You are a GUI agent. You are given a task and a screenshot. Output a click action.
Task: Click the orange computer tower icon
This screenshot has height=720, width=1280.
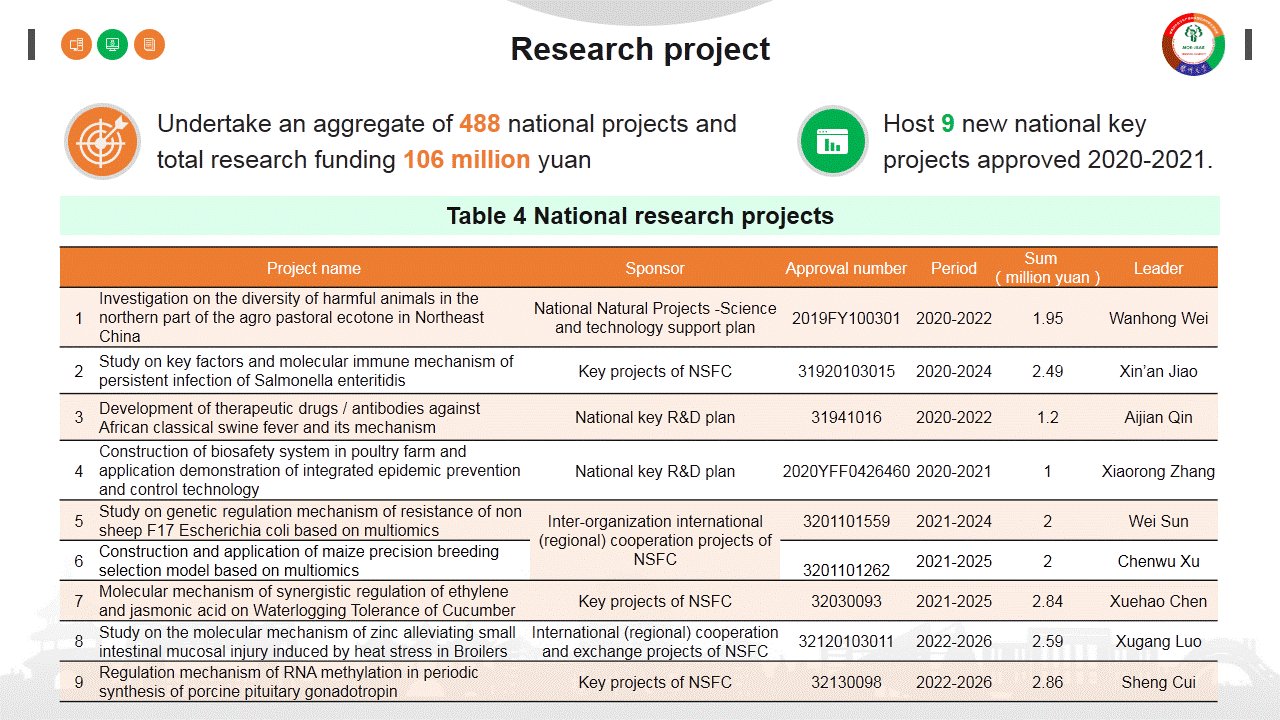coord(76,44)
